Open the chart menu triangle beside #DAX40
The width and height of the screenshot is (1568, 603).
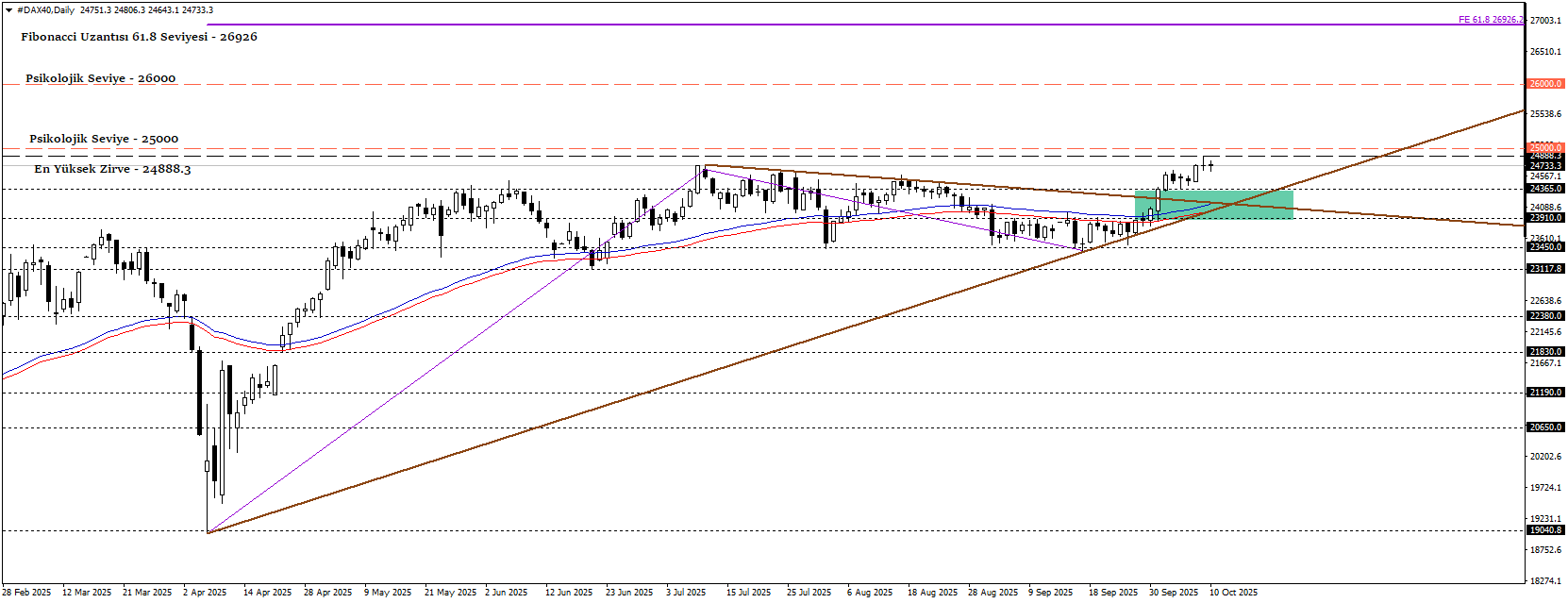click(8, 10)
